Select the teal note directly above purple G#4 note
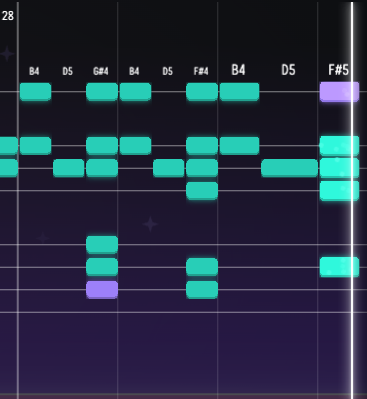Viewport: 367px width, 399px height. click(102, 267)
